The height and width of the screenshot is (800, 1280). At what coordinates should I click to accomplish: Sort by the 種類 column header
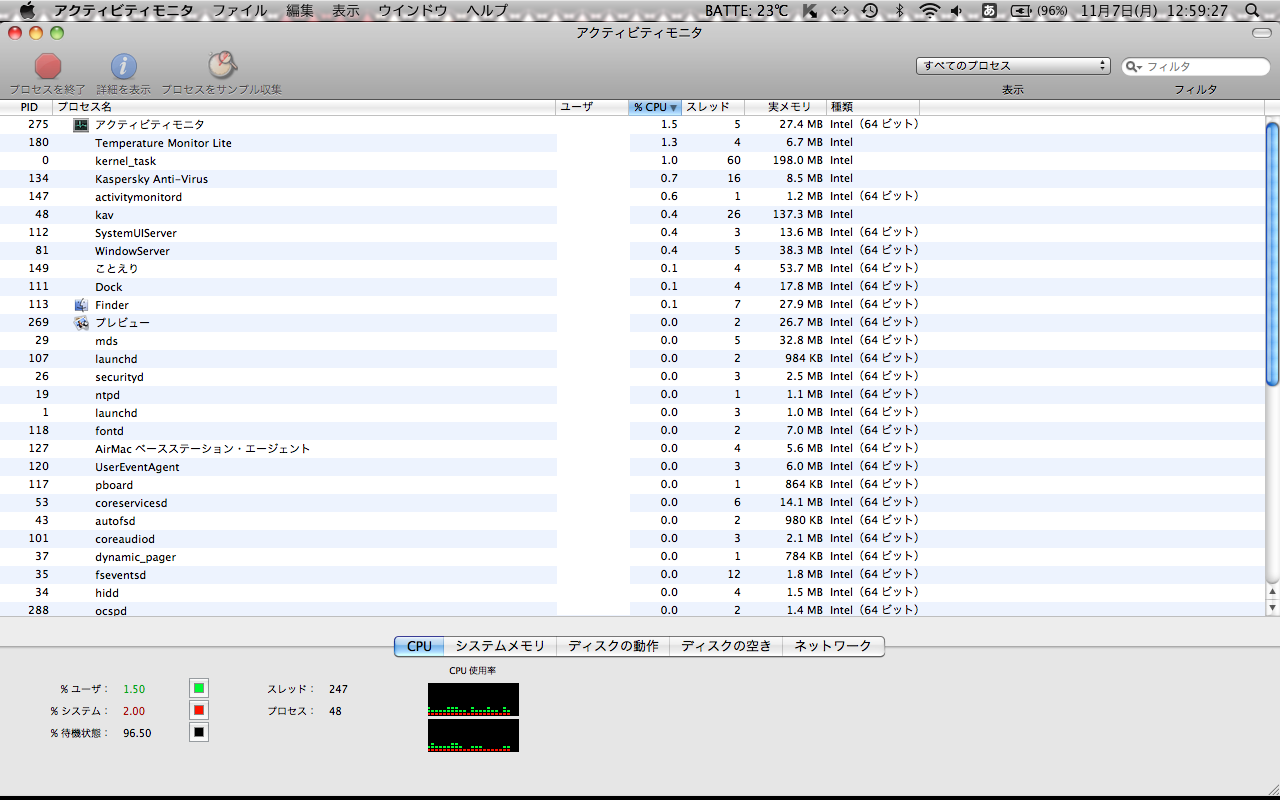873,107
